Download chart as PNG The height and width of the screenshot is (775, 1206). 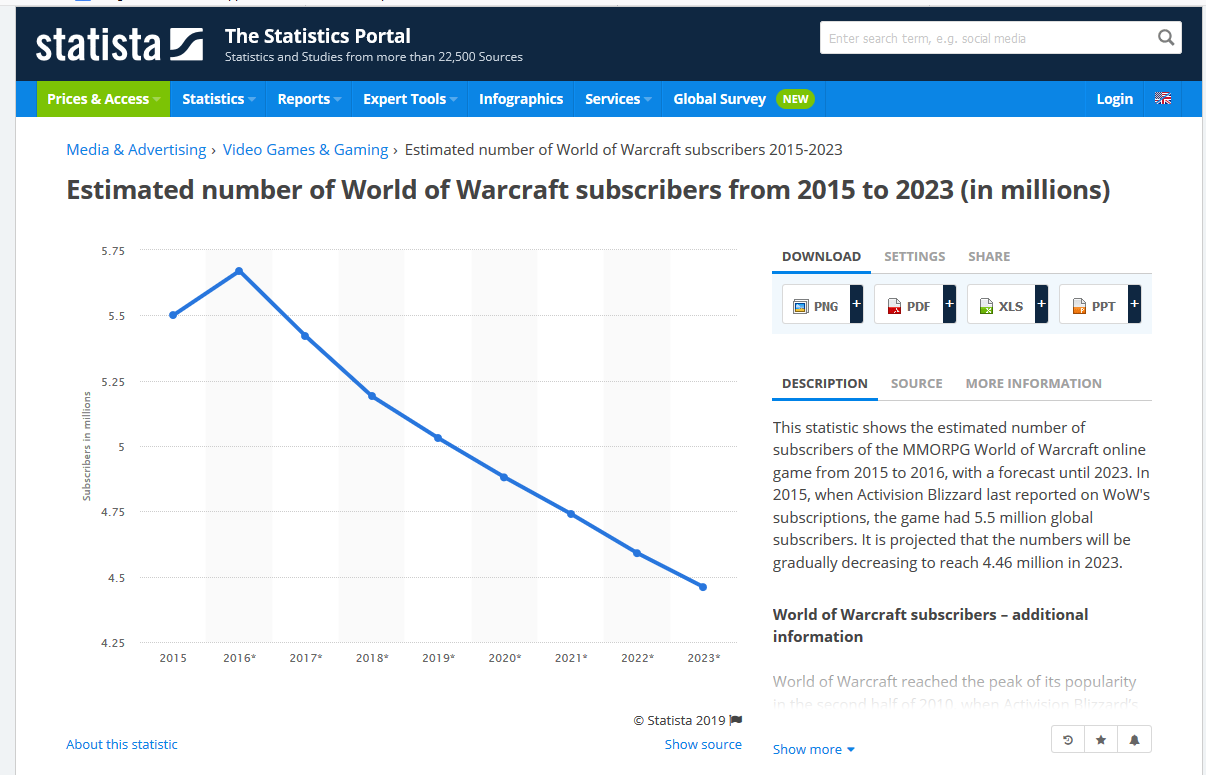(x=816, y=305)
